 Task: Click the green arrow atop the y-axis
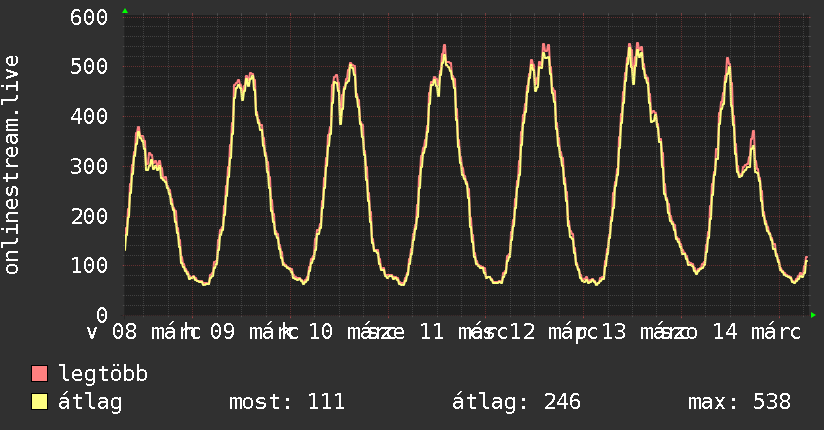(x=125, y=11)
